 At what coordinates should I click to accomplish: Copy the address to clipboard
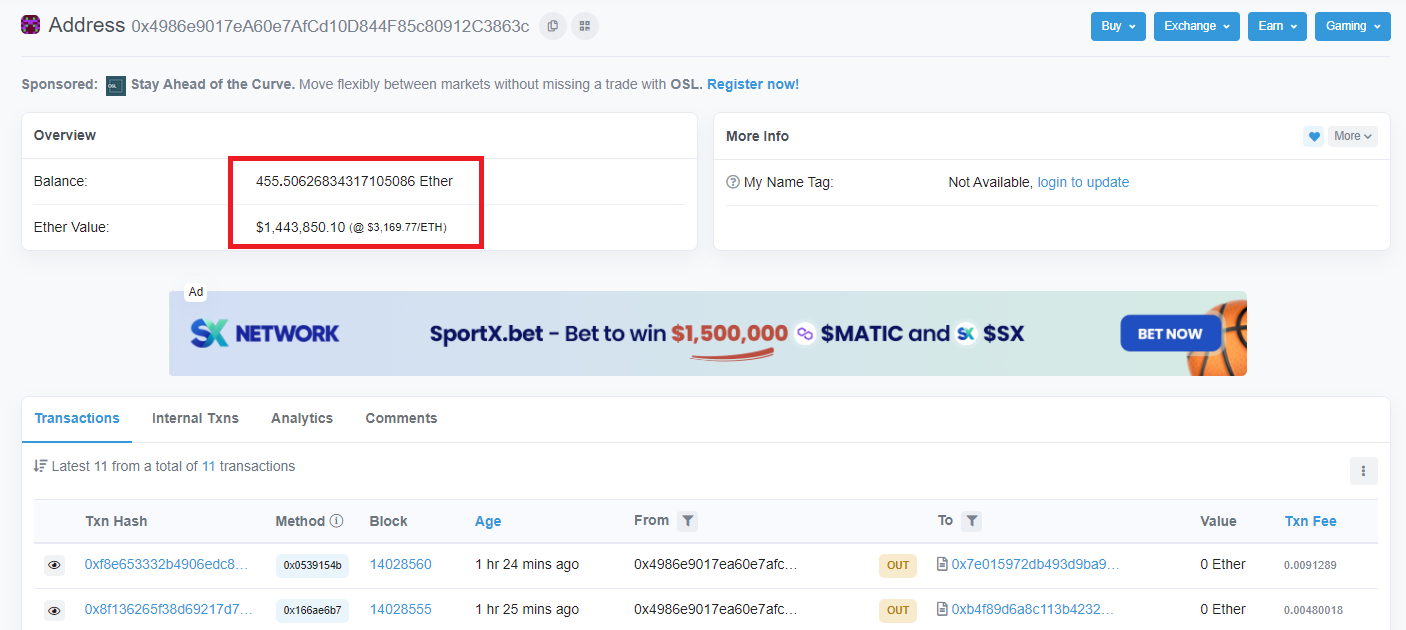[x=553, y=26]
